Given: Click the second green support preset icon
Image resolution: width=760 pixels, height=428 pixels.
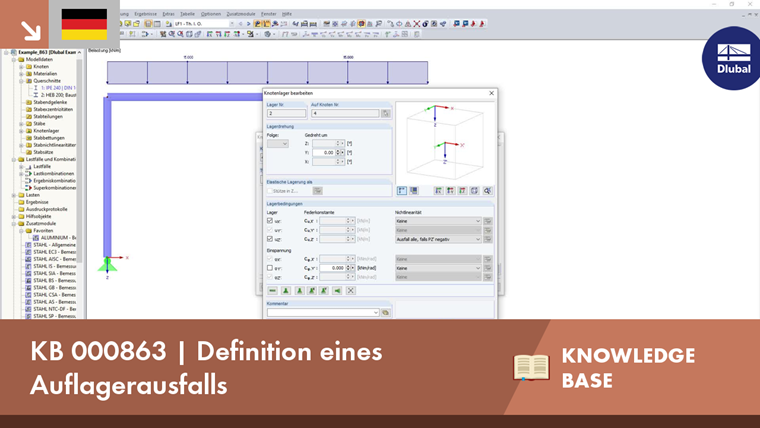Looking at the screenshot, I should point(299,291).
